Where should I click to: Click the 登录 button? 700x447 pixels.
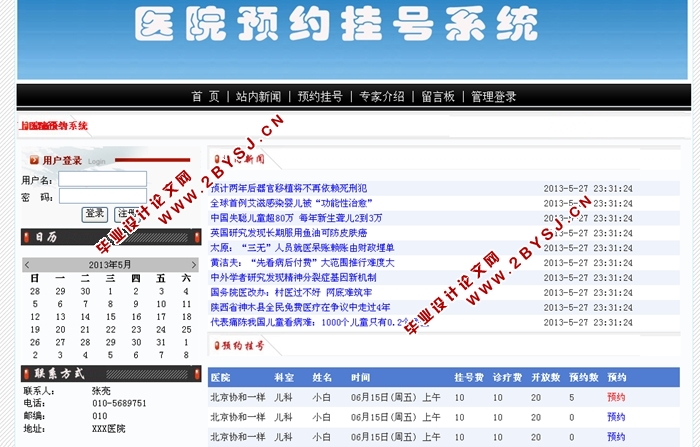click(x=95, y=214)
